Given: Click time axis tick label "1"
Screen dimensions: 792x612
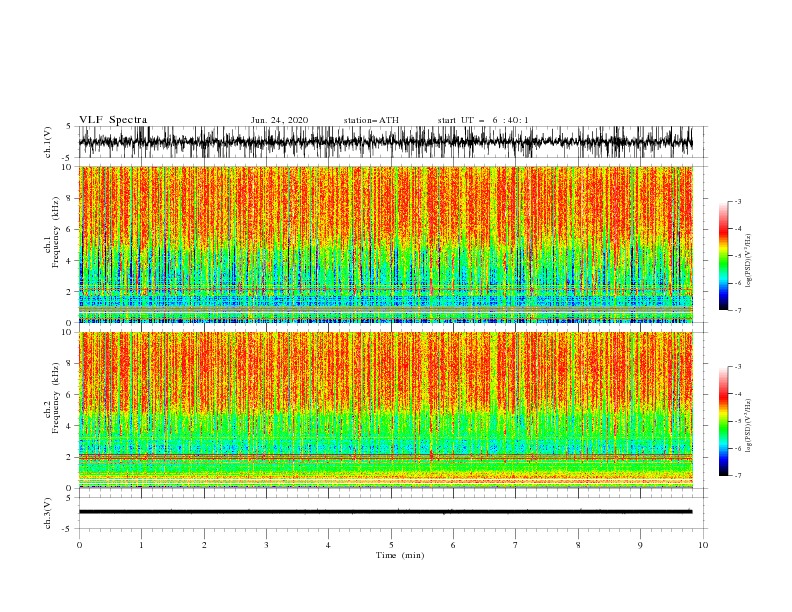Looking at the screenshot, I should (x=142, y=545).
